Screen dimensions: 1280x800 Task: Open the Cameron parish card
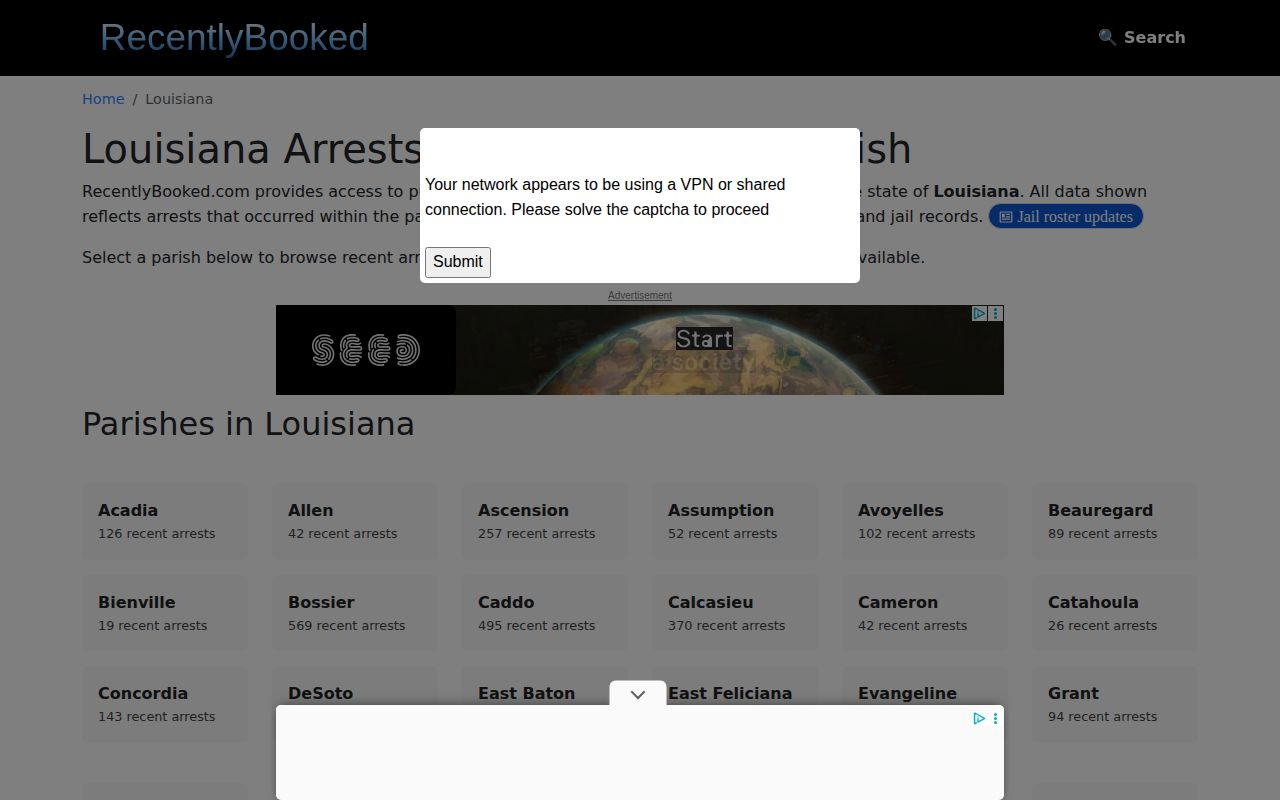pos(925,613)
